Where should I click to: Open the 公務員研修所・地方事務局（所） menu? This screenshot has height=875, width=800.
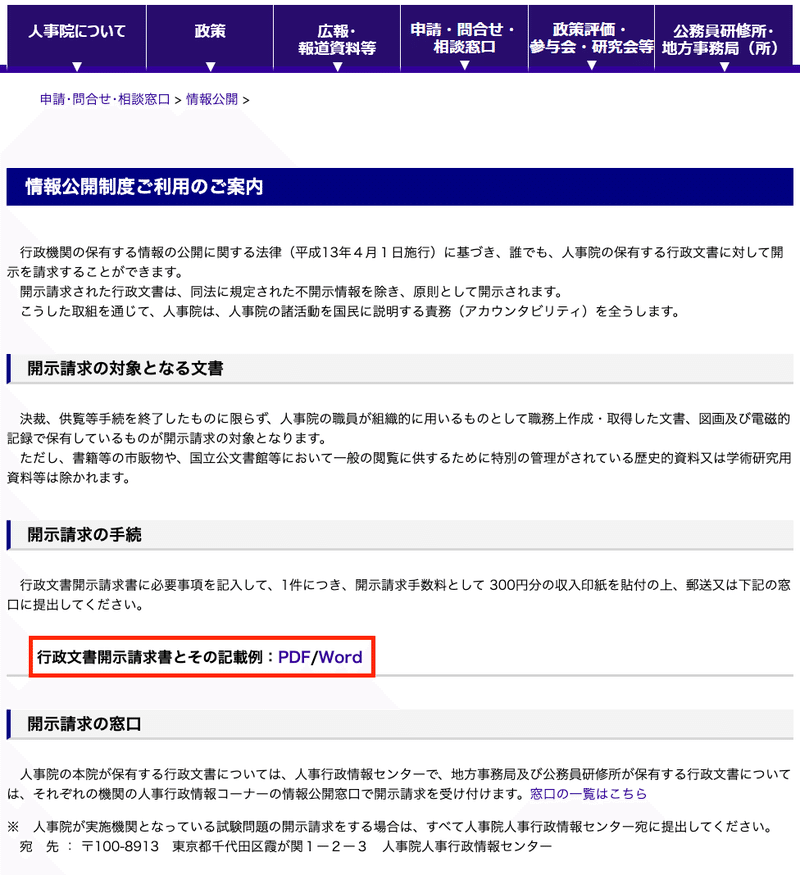(724, 39)
